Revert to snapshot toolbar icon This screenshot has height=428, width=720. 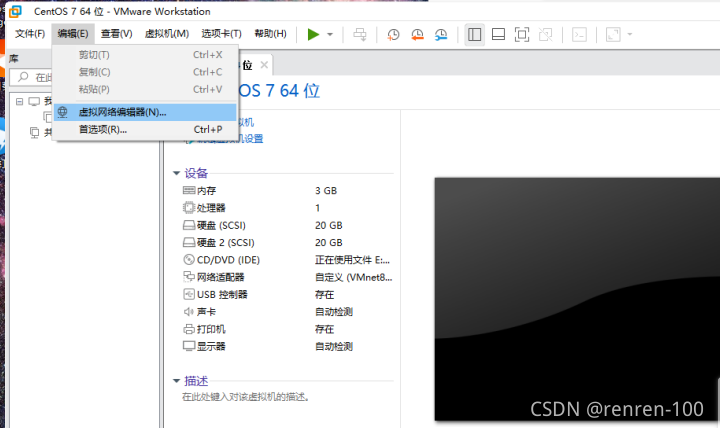pos(417,34)
